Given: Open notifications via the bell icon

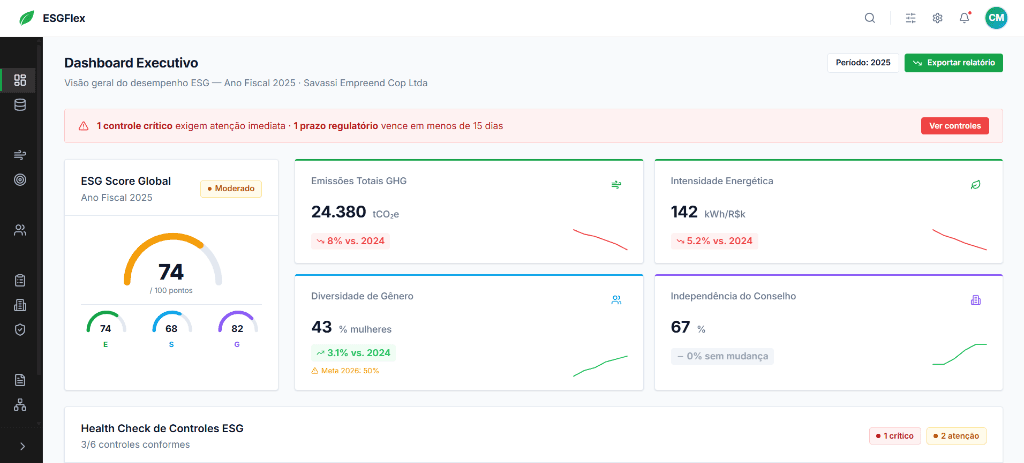Looking at the screenshot, I should point(965,18).
